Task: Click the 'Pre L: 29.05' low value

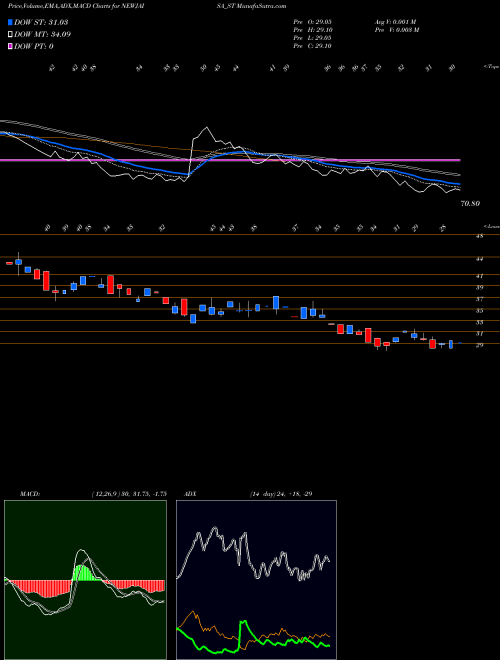Action: [x=313, y=38]
